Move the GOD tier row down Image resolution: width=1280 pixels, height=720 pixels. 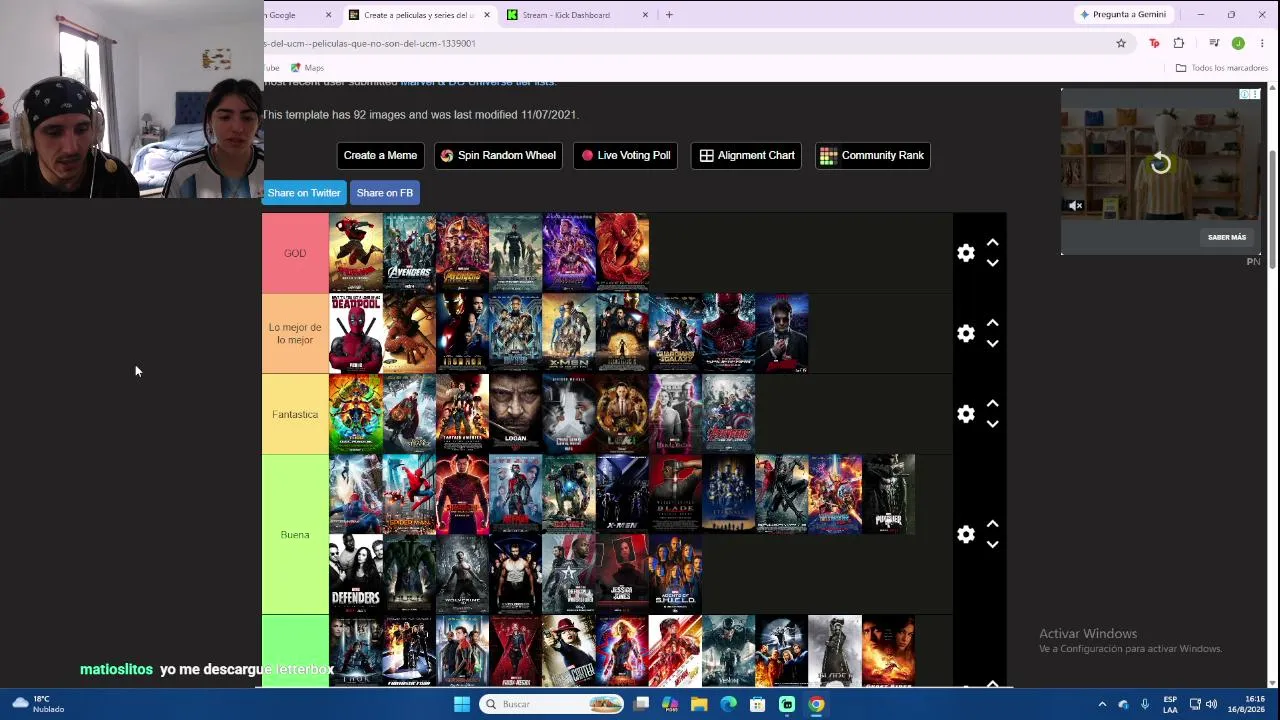tap(992, 263)
